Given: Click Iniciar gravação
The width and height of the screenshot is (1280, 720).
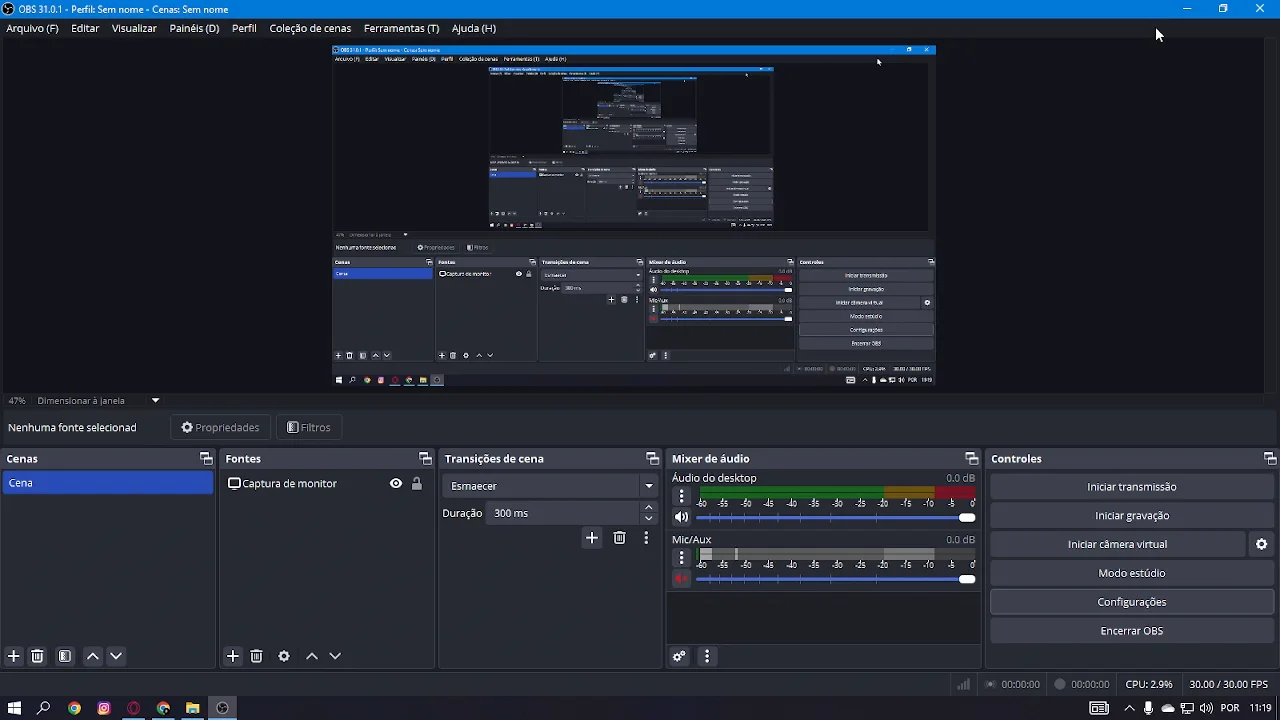Looking at the screenshot, I should click(x=1132, y=516).
